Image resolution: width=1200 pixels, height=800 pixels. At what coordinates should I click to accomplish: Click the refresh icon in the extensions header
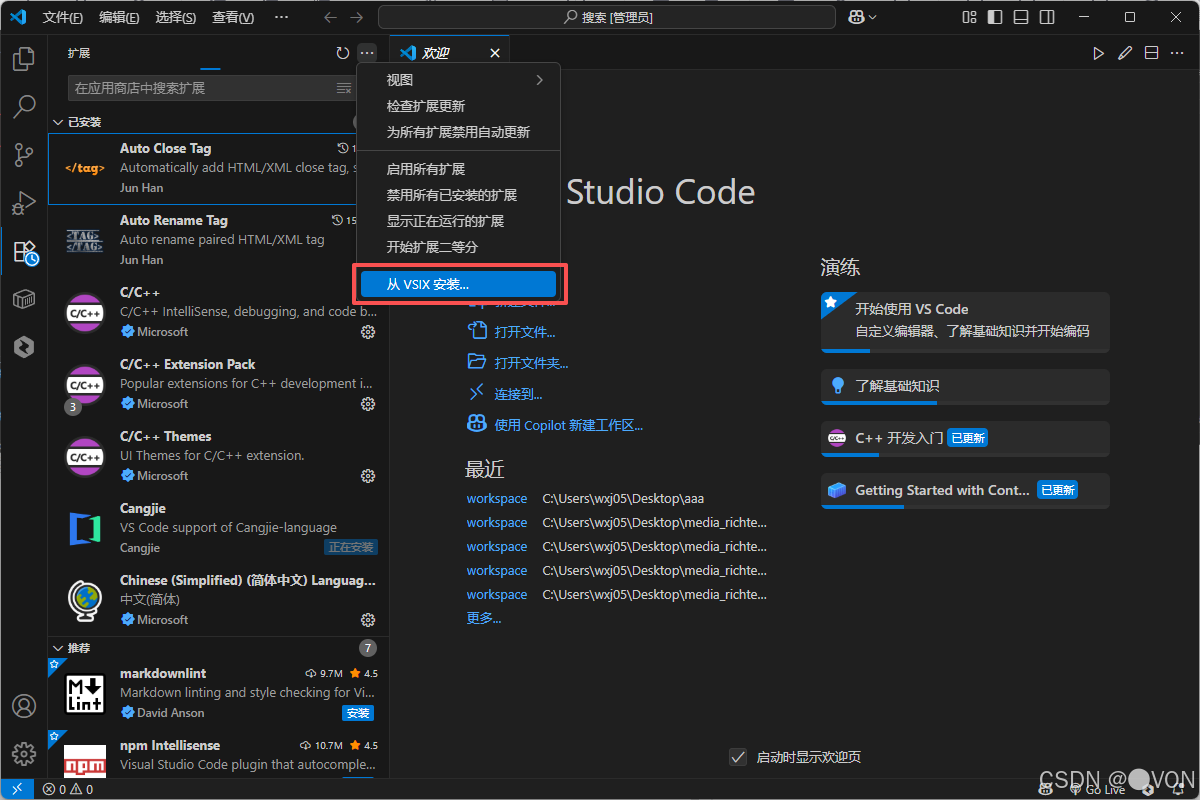(343, 53)
